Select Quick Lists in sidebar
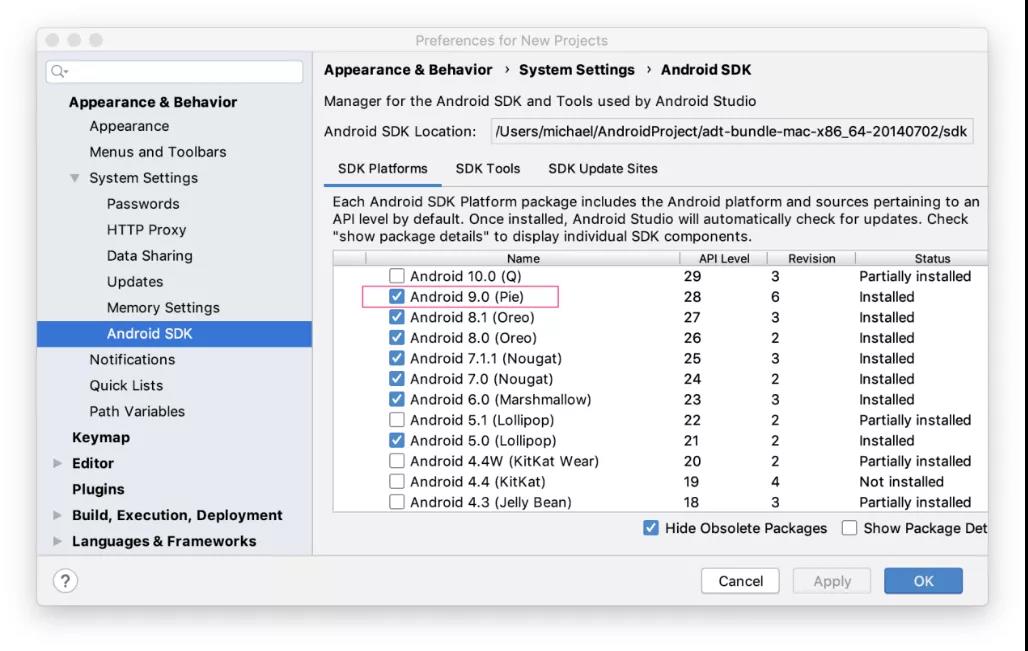This screenshot has width=1028, height=651. [127, 385]
